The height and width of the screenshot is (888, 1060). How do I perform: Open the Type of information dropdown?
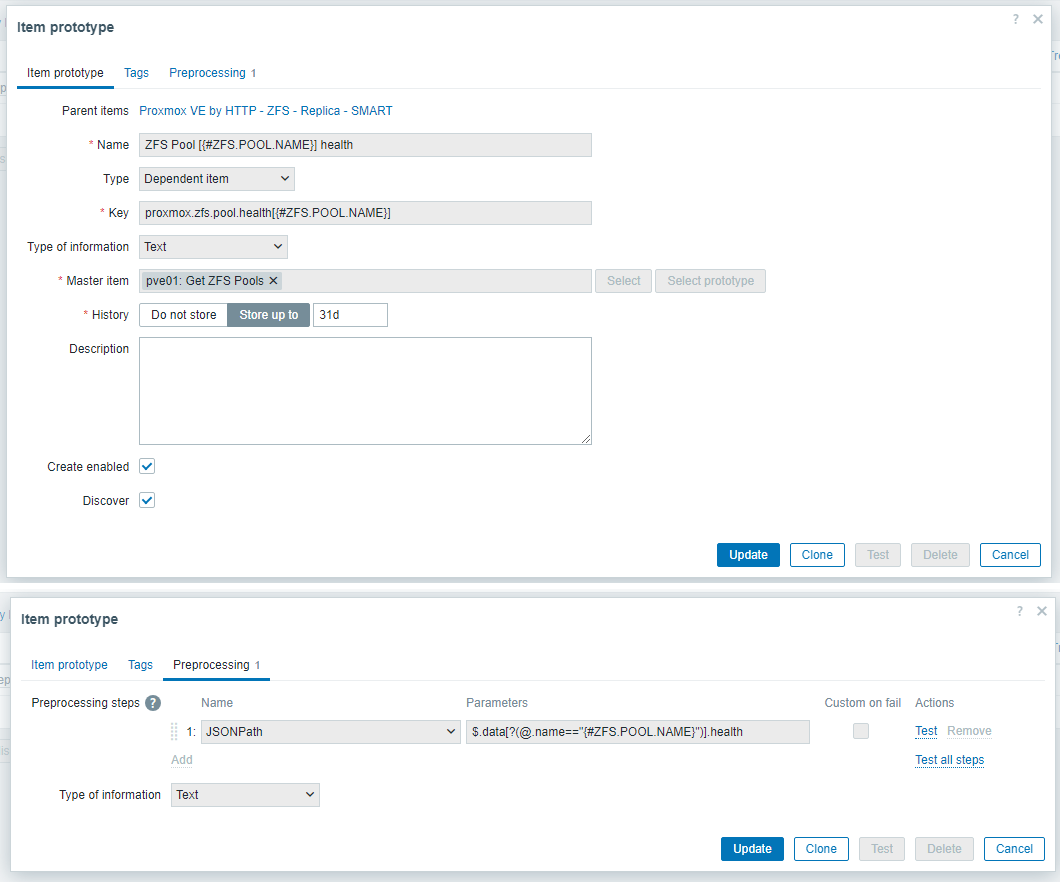[x=213, y=246]
